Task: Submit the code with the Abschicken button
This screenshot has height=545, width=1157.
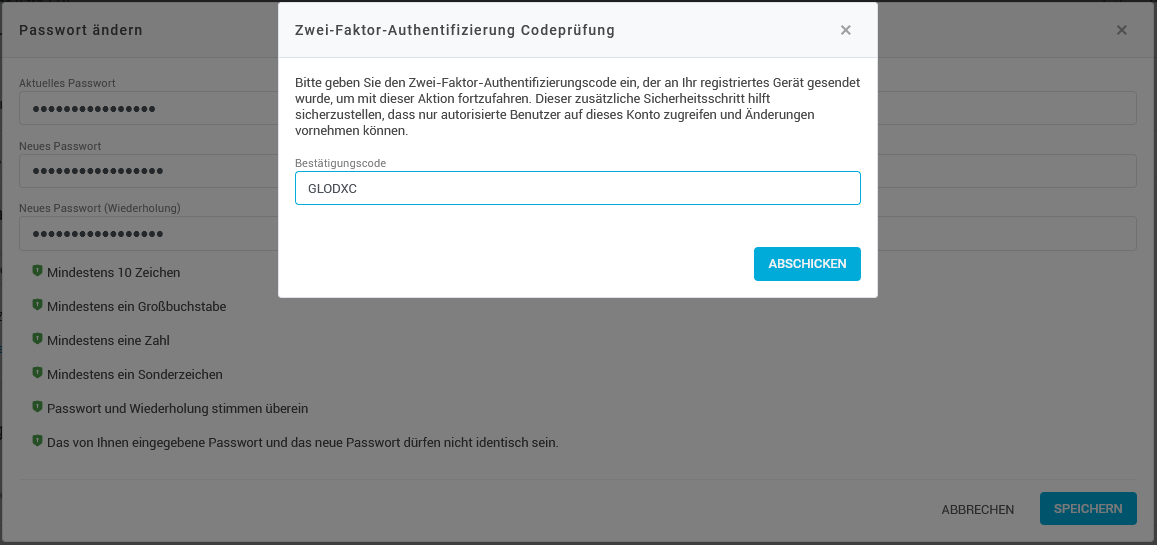Action: tap(807, 264)
